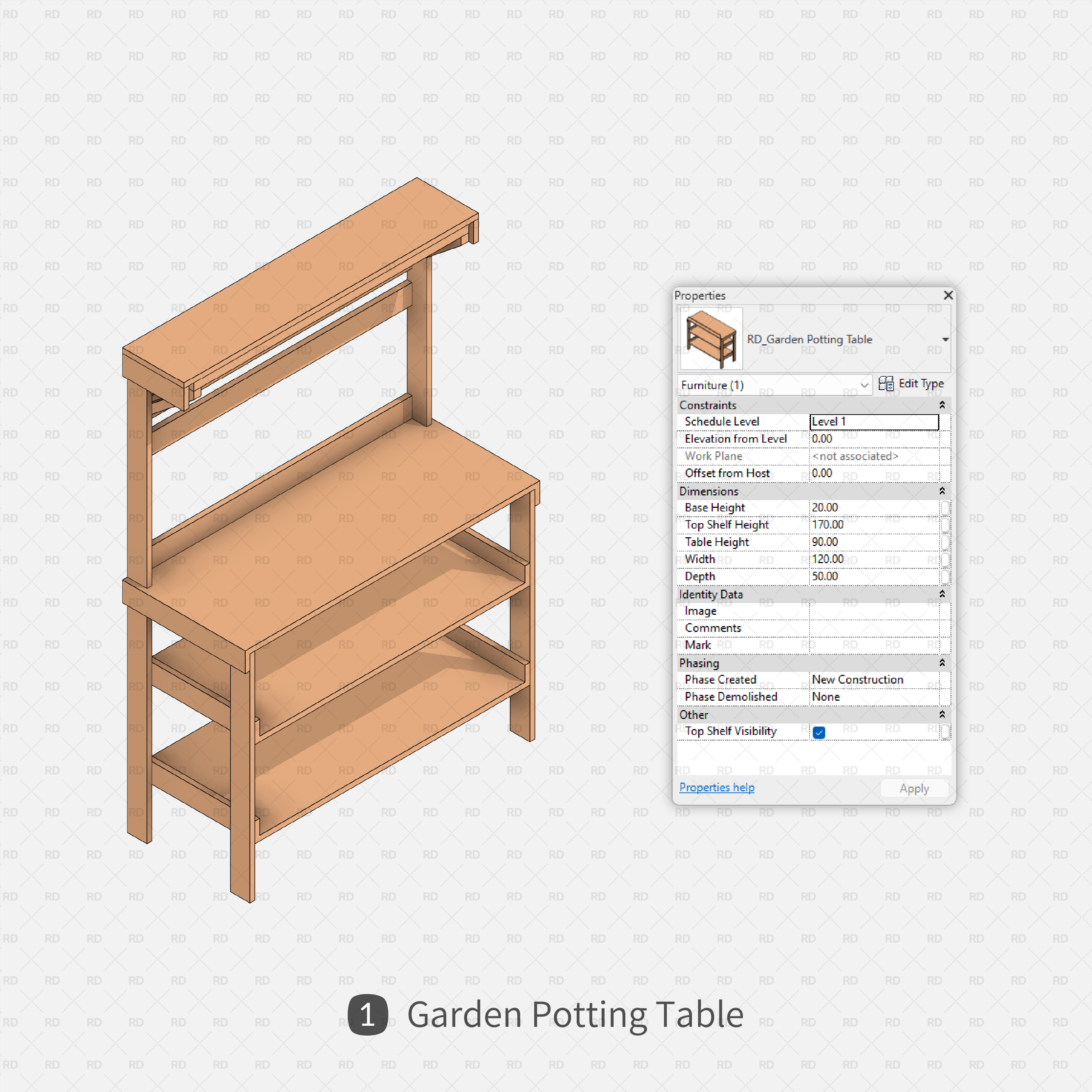Close the Properties panel
The image size is (1092, 1092).
[948, 295]
